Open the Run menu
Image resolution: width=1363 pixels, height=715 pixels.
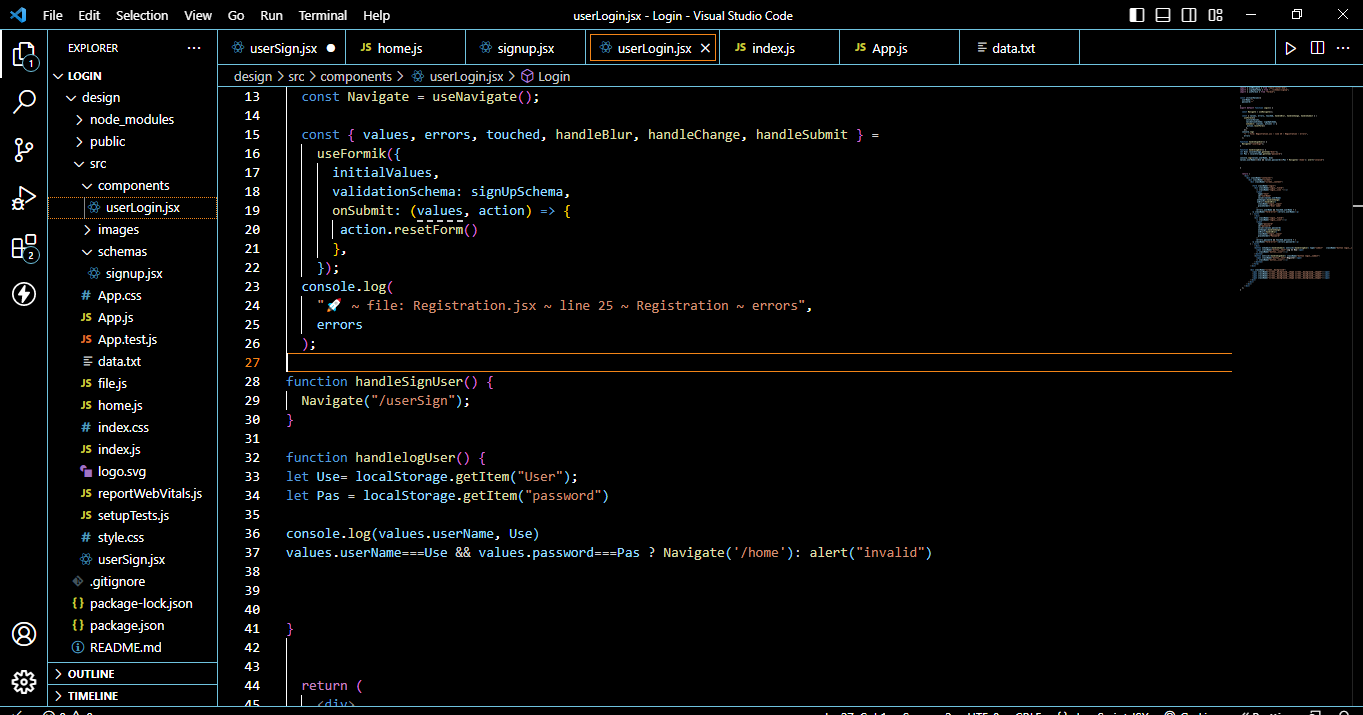271,15
